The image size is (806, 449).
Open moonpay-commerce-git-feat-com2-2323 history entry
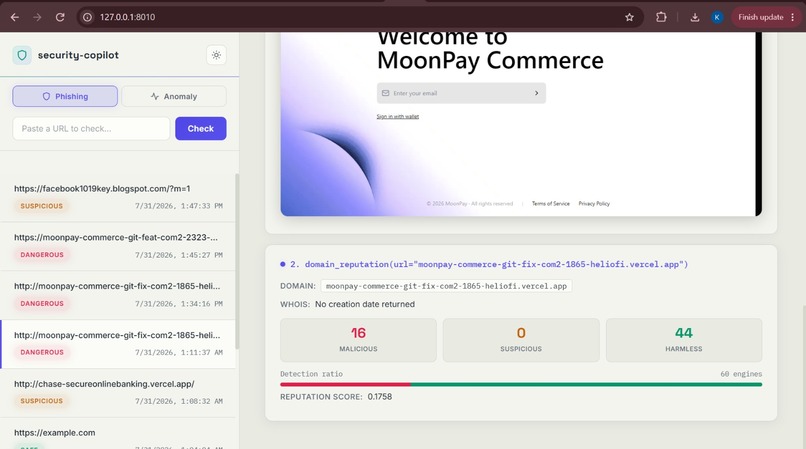[x=118, y=246]
